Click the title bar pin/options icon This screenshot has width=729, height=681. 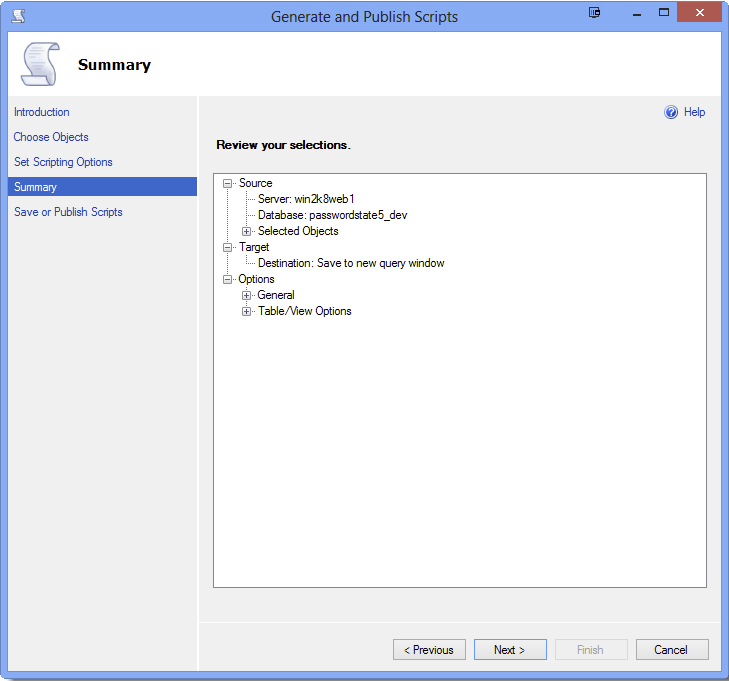tap(594, 13)
